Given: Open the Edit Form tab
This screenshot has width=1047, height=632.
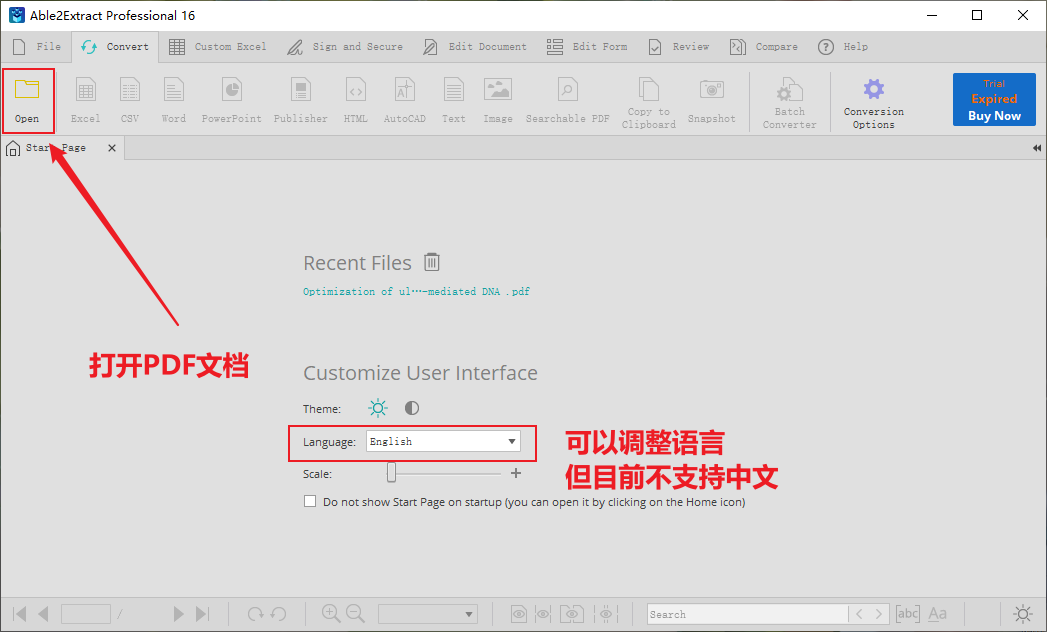Looking at the screenshot, I should [x=587, y=47].
